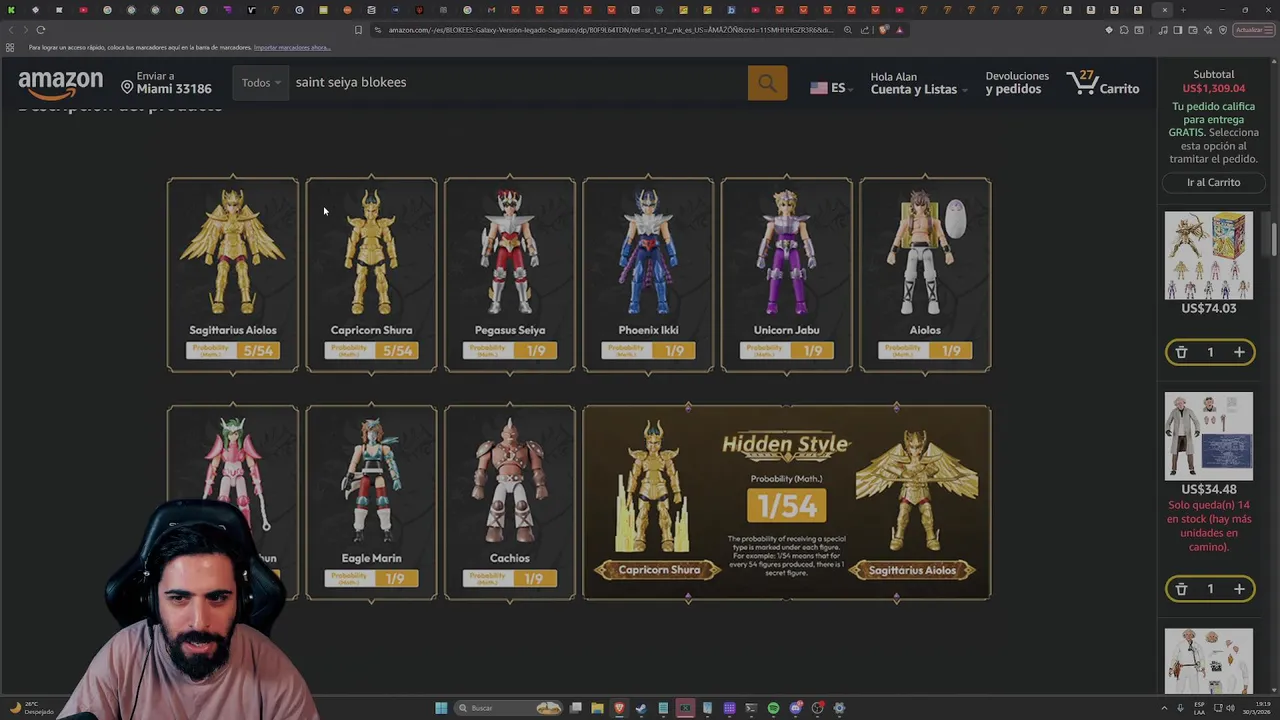Click the orange search magnifier button

tap(767, 84)
